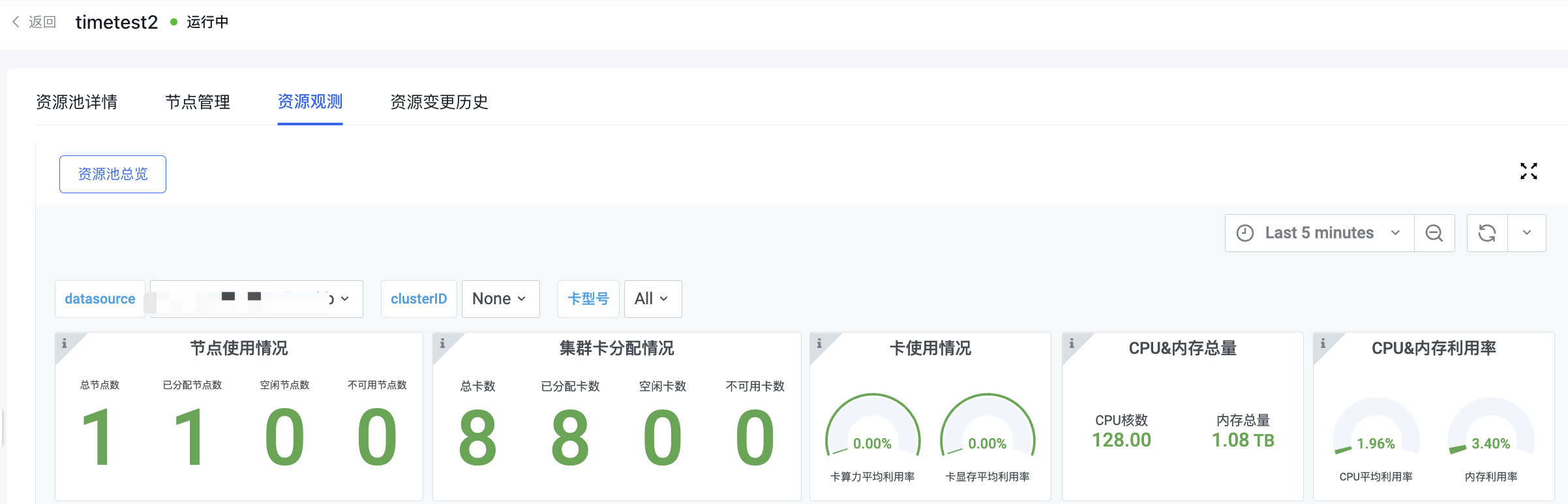Screen dimensions: 1568x504
Task: Click the 1.08 TB 内存总量 value
Action: [x=1243, y=440]
